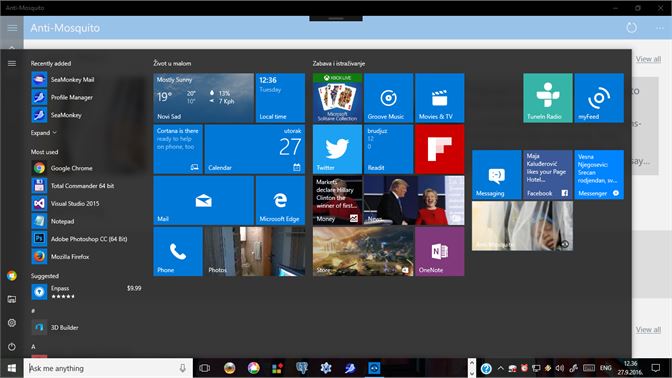This screenshot has height=378, width=672.
Task: Open Task View on the taskbar
Action: point(205,368)
